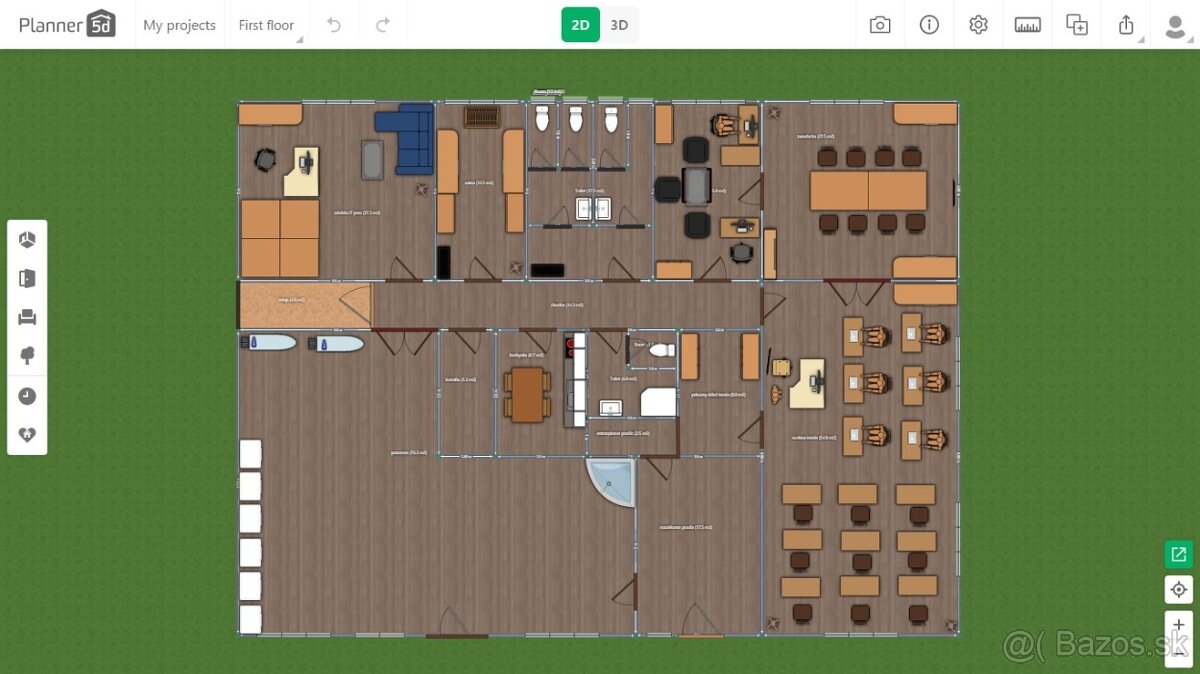Open the exterior tree catalog
Viewport: 1200px width, 674px height.
pyautogui.click(x=27, y=356)
